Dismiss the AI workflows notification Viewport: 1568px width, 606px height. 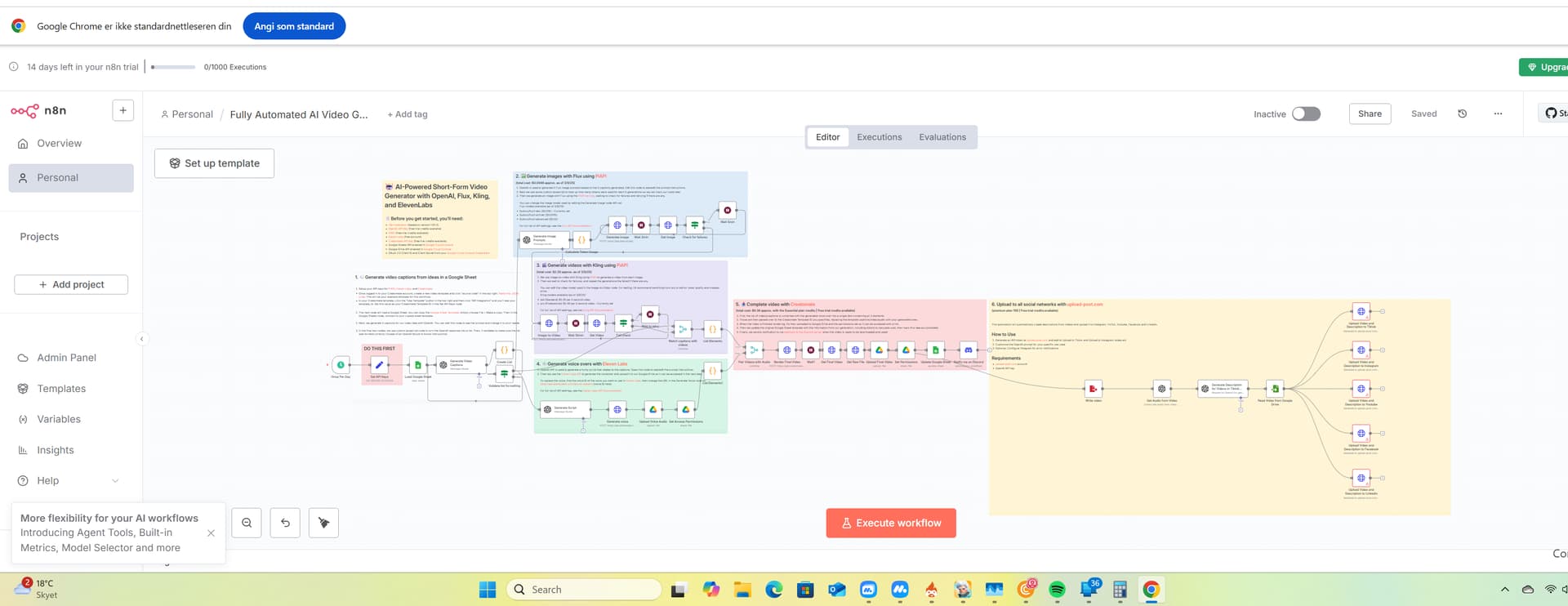point(211,533)
